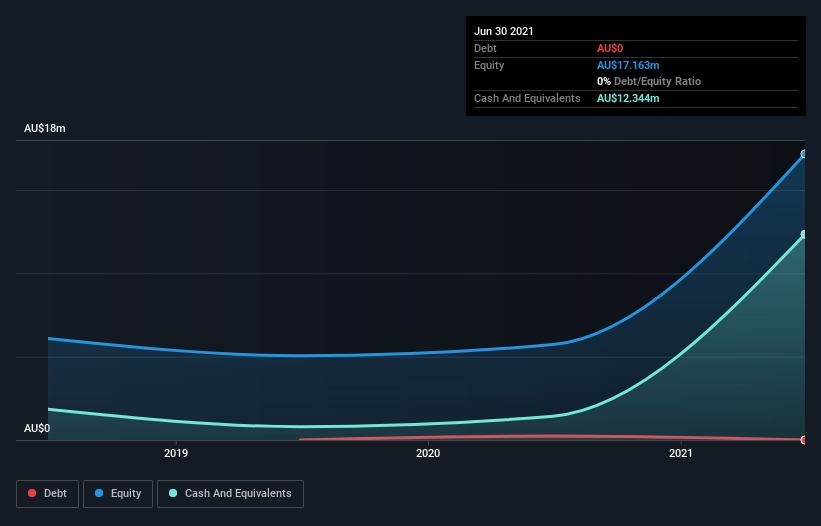
Task: Click the 2020 x-axis label
Action: (428, 453)
